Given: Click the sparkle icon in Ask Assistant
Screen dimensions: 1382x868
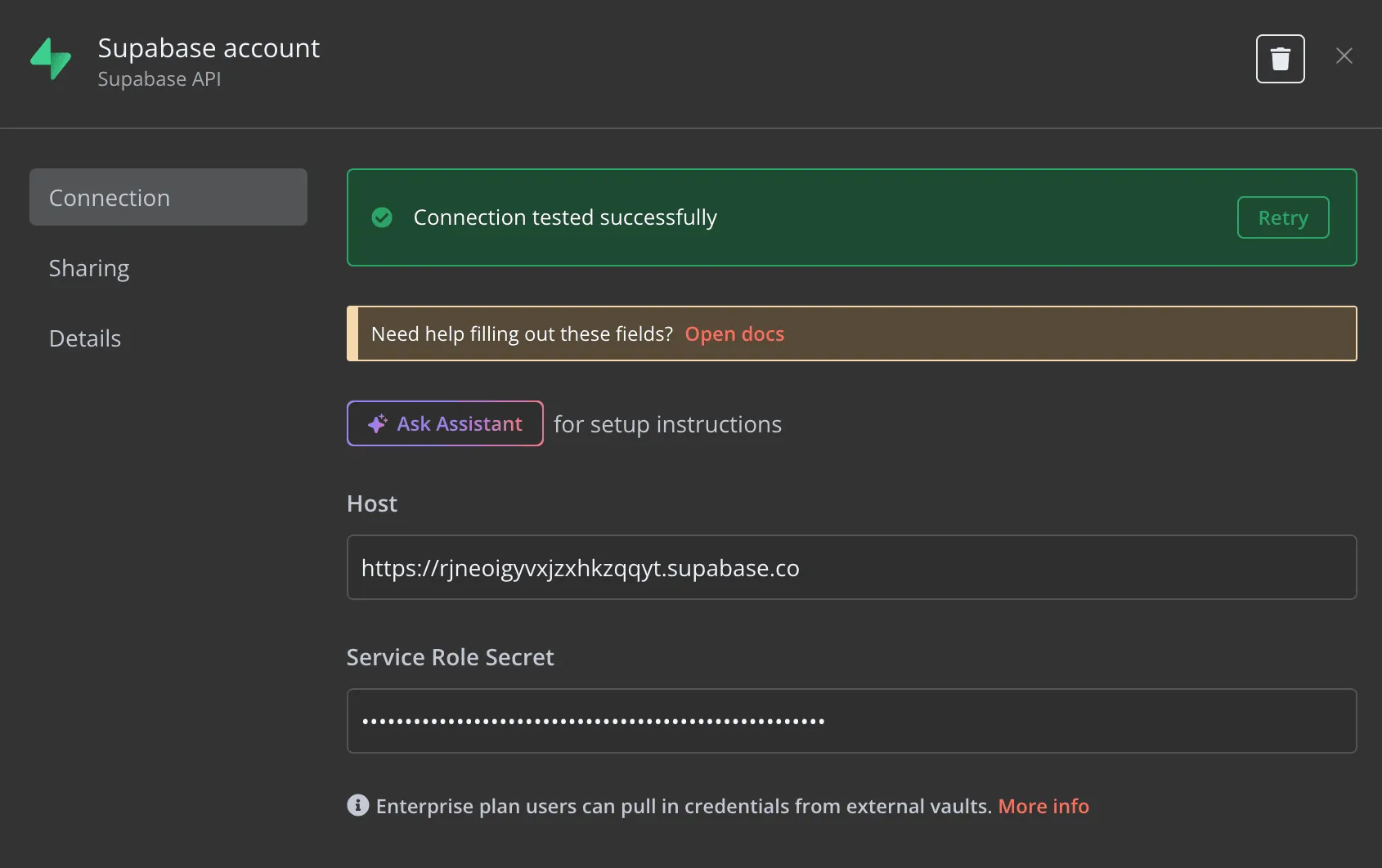Looking at the screenshot, I should 377,423.
